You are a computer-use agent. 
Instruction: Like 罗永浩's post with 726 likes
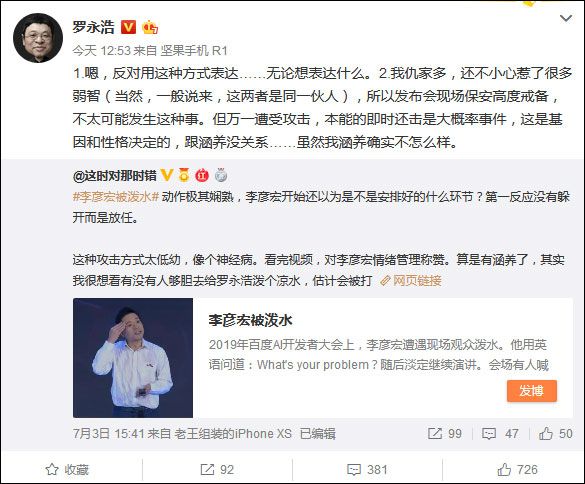point(517,469)
